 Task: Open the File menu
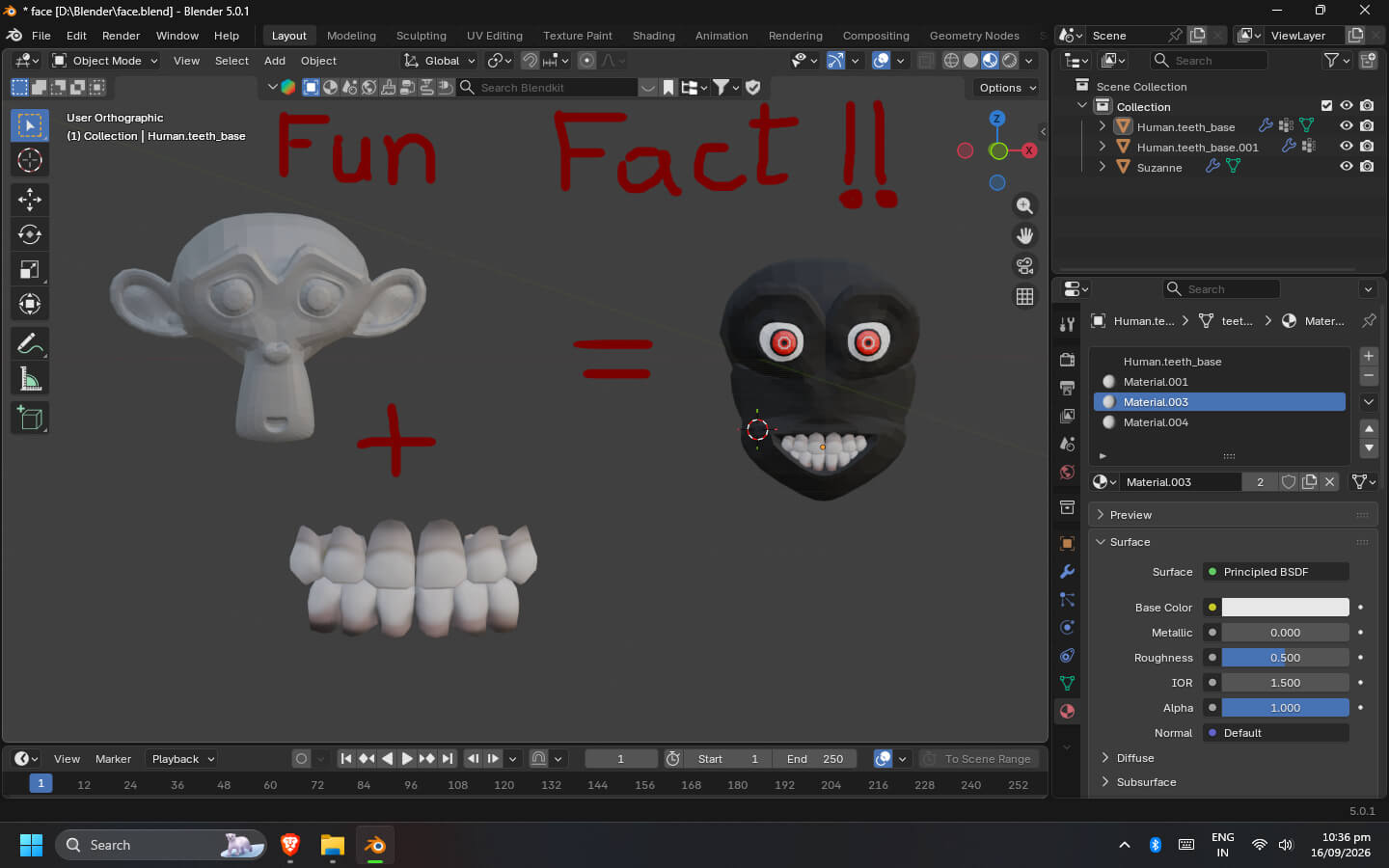tap(41, 36)
